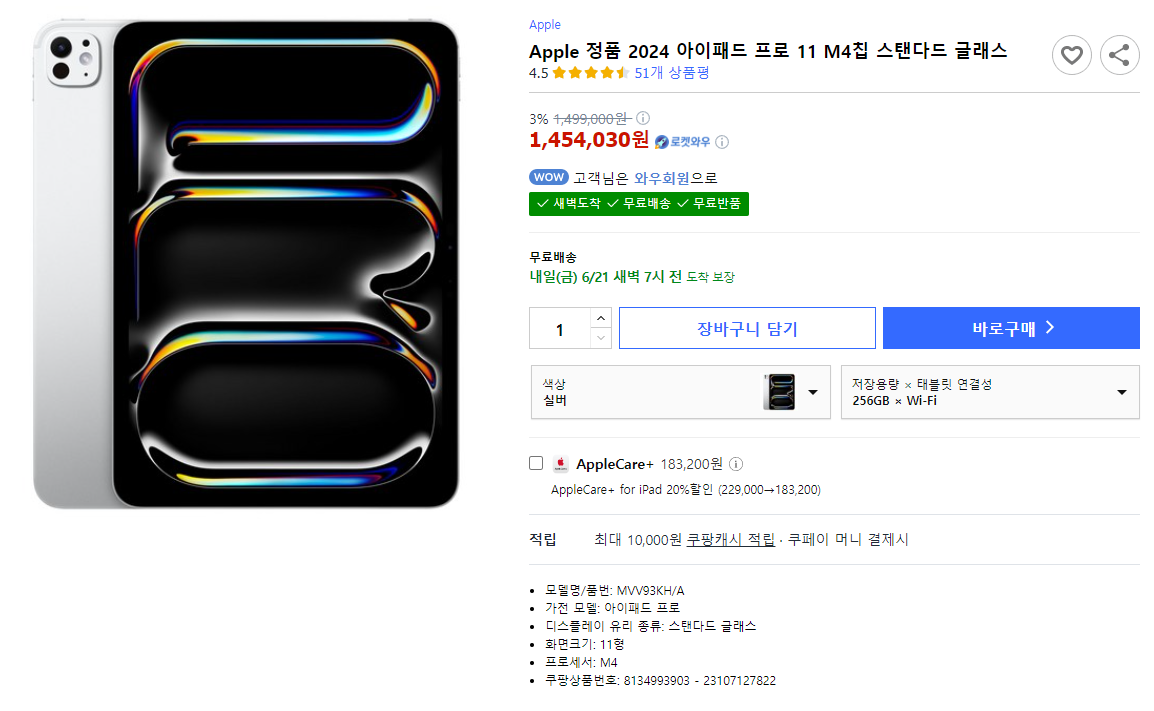Viewport: 1154px width, 711px height.
Task: Open the 저장용량 256GB Wi-Fi dropdown
Action: 990,392
